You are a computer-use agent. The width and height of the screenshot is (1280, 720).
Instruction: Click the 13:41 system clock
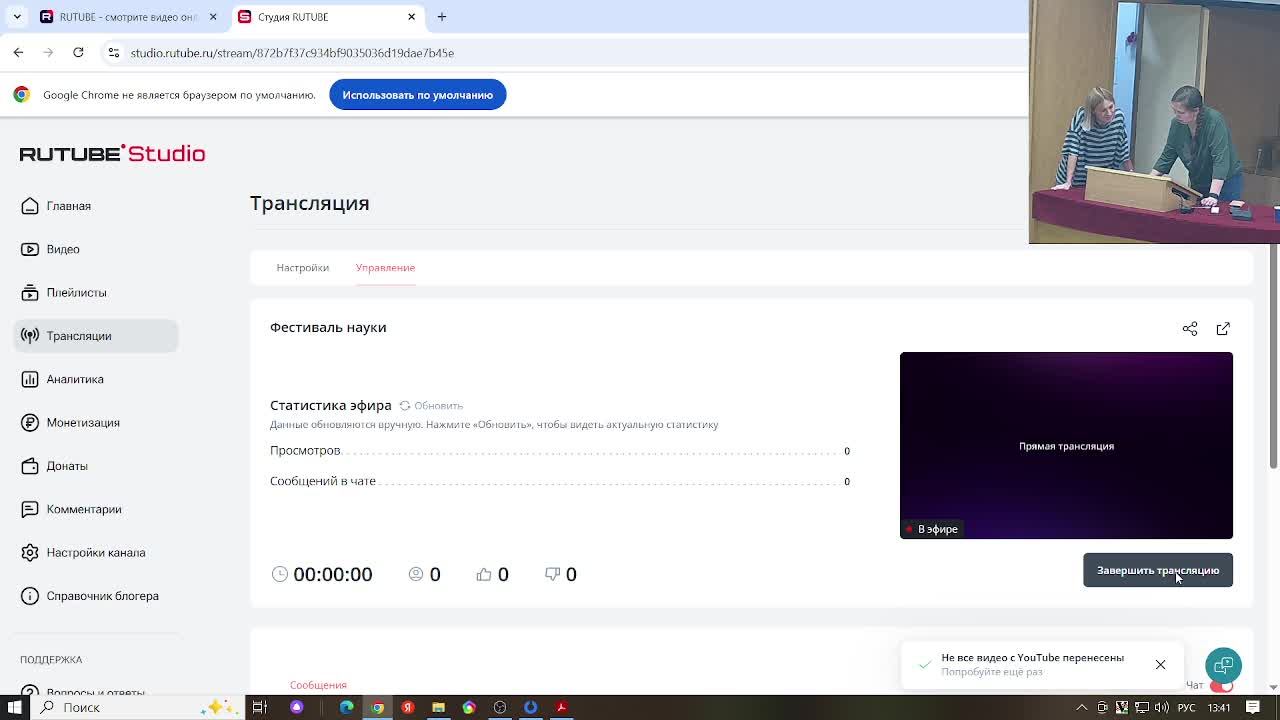(1219, 707)
